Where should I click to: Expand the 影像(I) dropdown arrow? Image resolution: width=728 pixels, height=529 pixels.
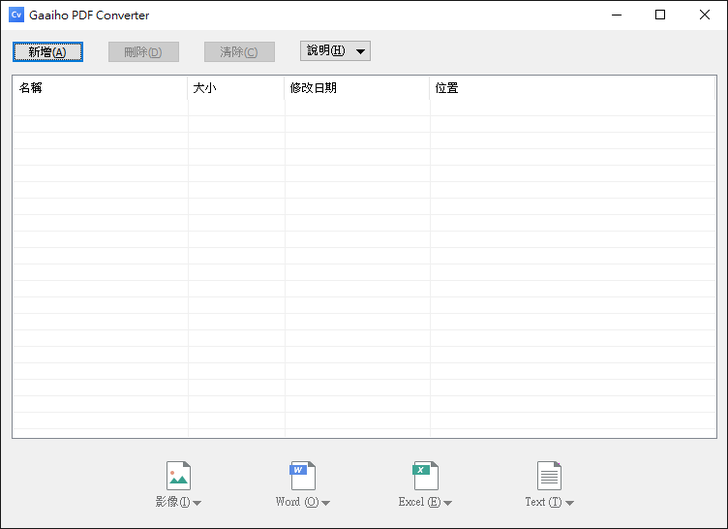point(197,503)
